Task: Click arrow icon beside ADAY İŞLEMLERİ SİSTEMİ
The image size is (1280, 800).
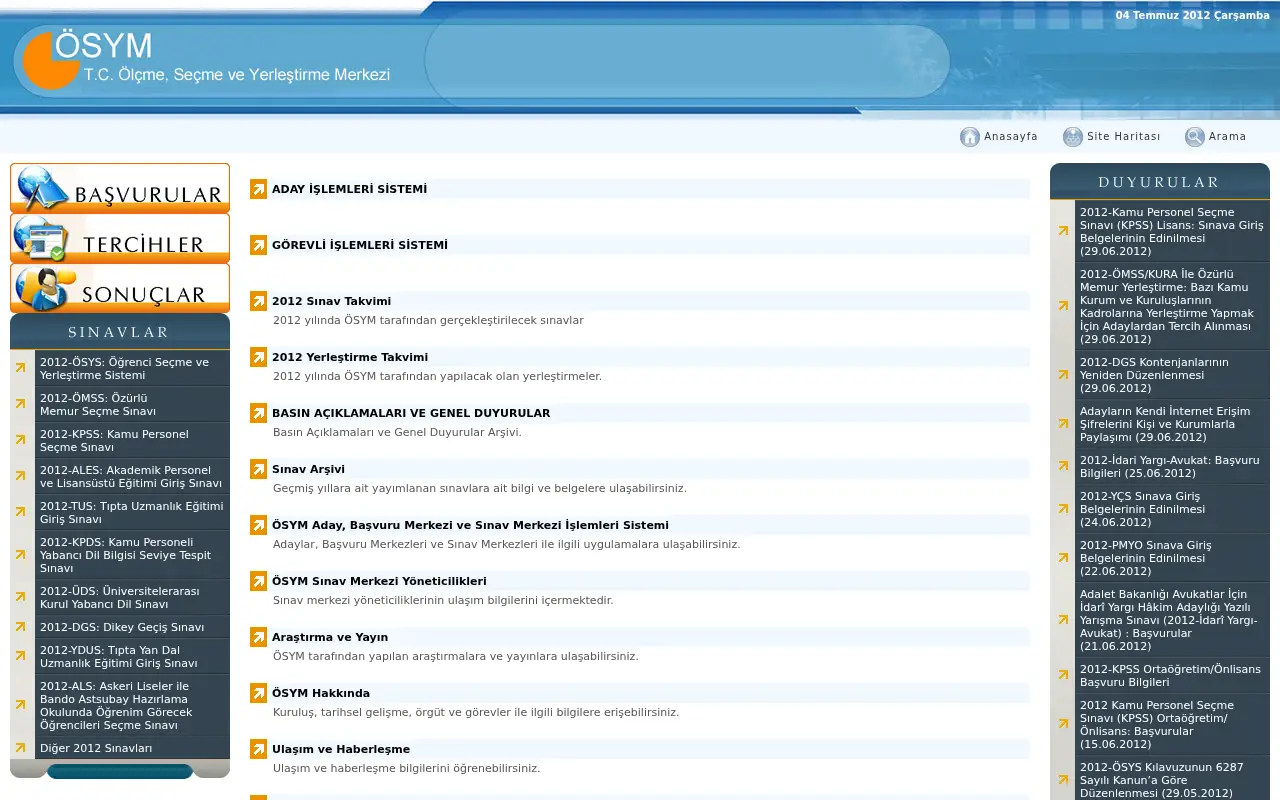Action: pyautogui.click(x=259, y=189)
